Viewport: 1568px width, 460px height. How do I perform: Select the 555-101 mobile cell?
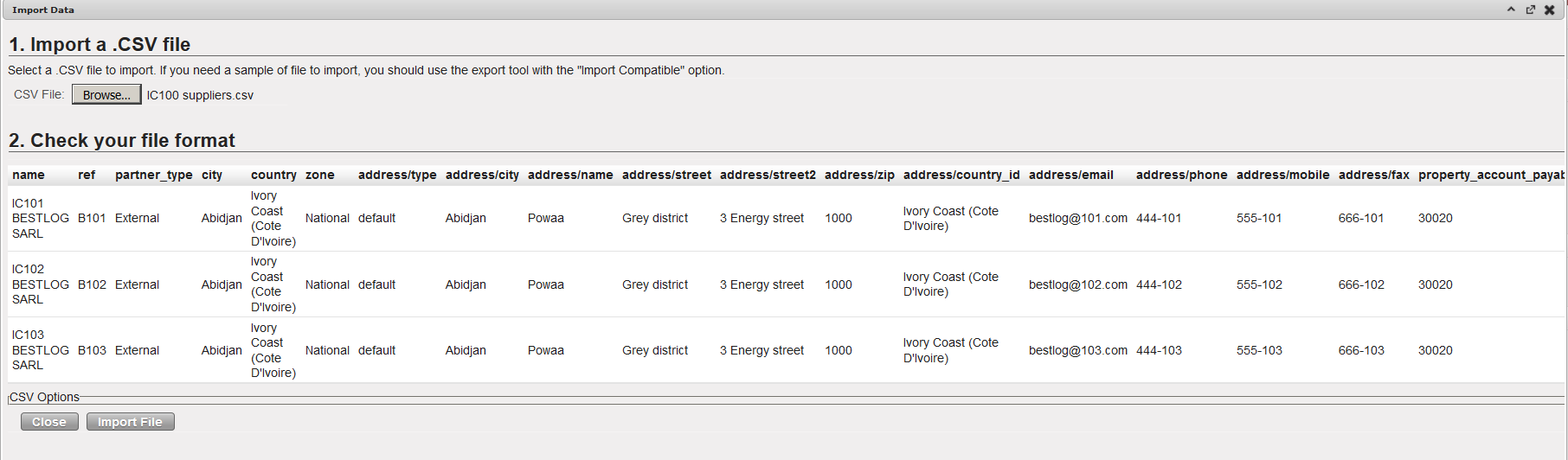(1259, 218)
